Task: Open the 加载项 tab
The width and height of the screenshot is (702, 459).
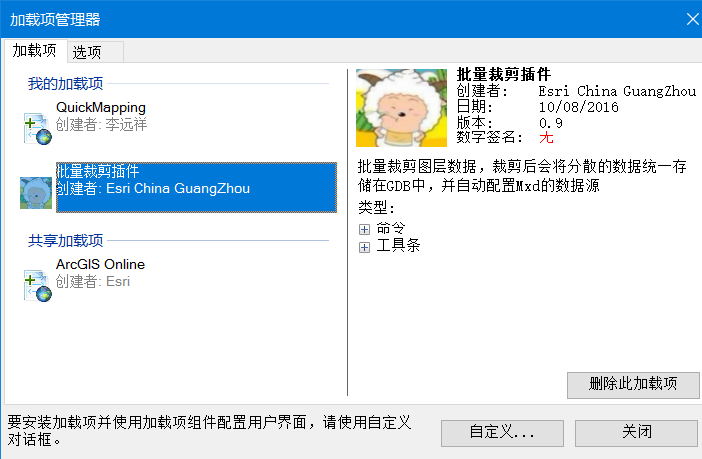Action: [x=35, y=51]
